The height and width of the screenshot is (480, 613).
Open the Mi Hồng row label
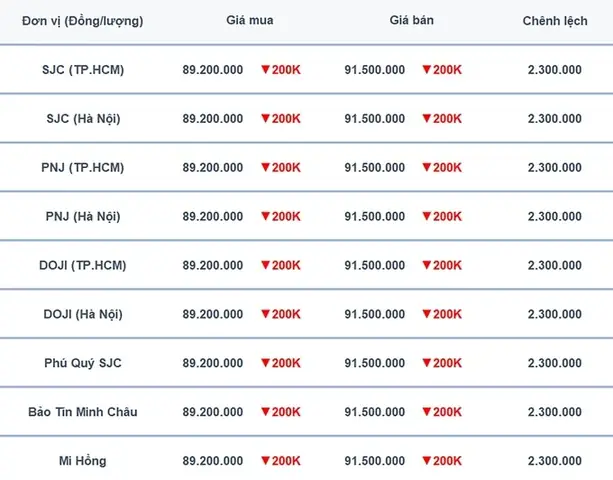tap(82, 461)
